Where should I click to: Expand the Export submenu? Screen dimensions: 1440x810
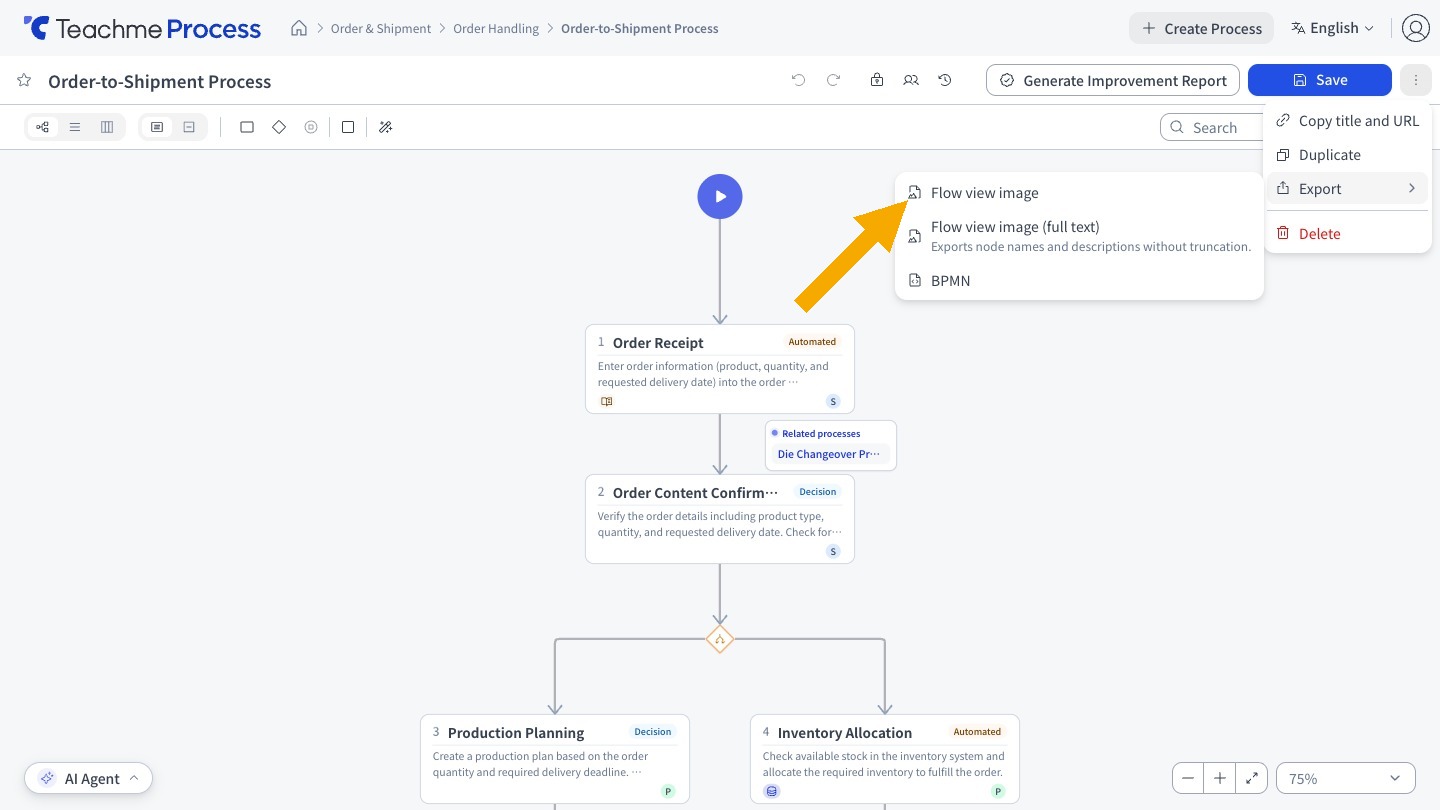(x=1348, y=188)
